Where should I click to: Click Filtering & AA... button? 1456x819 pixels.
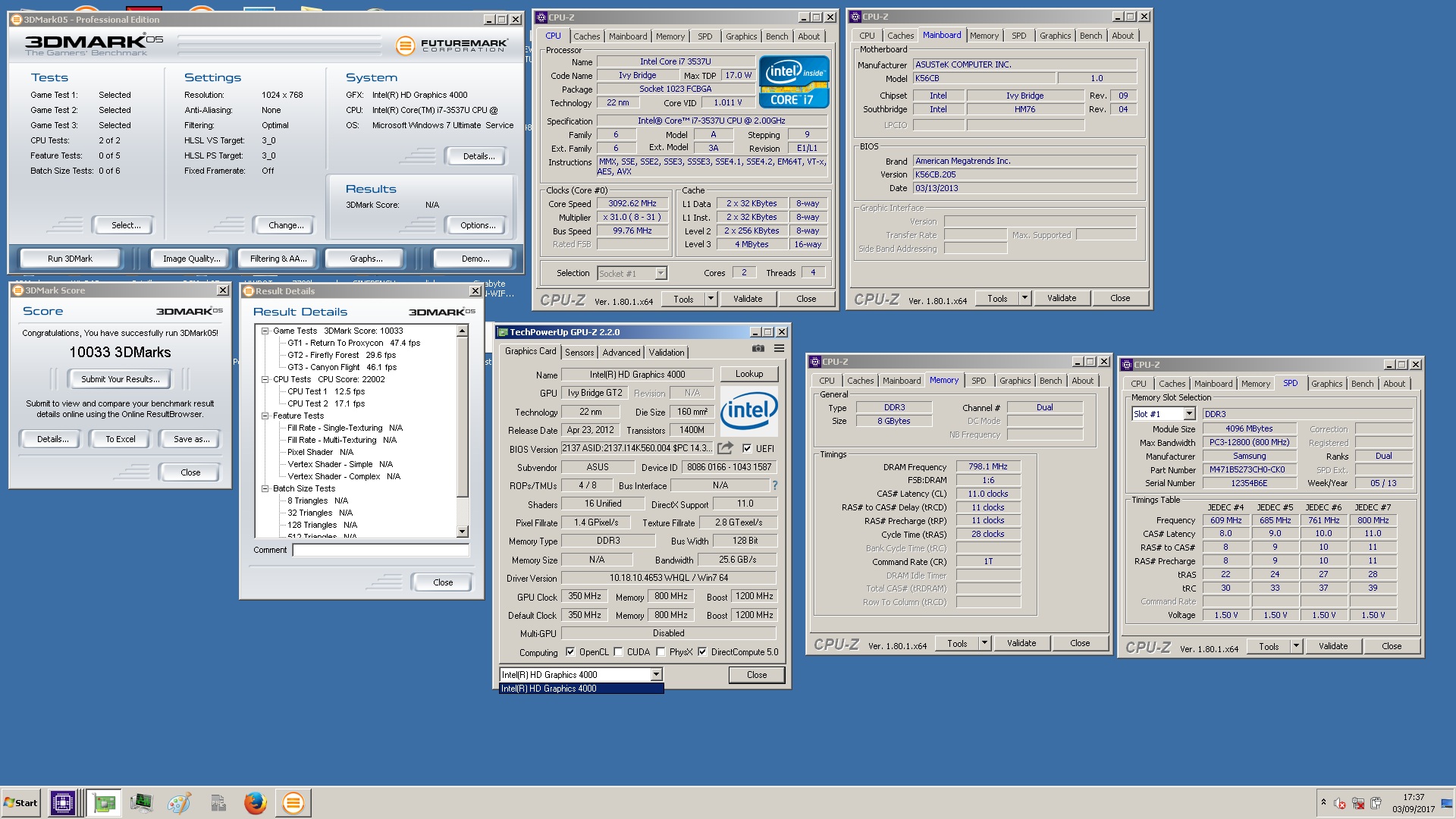[x=278, y=259]
